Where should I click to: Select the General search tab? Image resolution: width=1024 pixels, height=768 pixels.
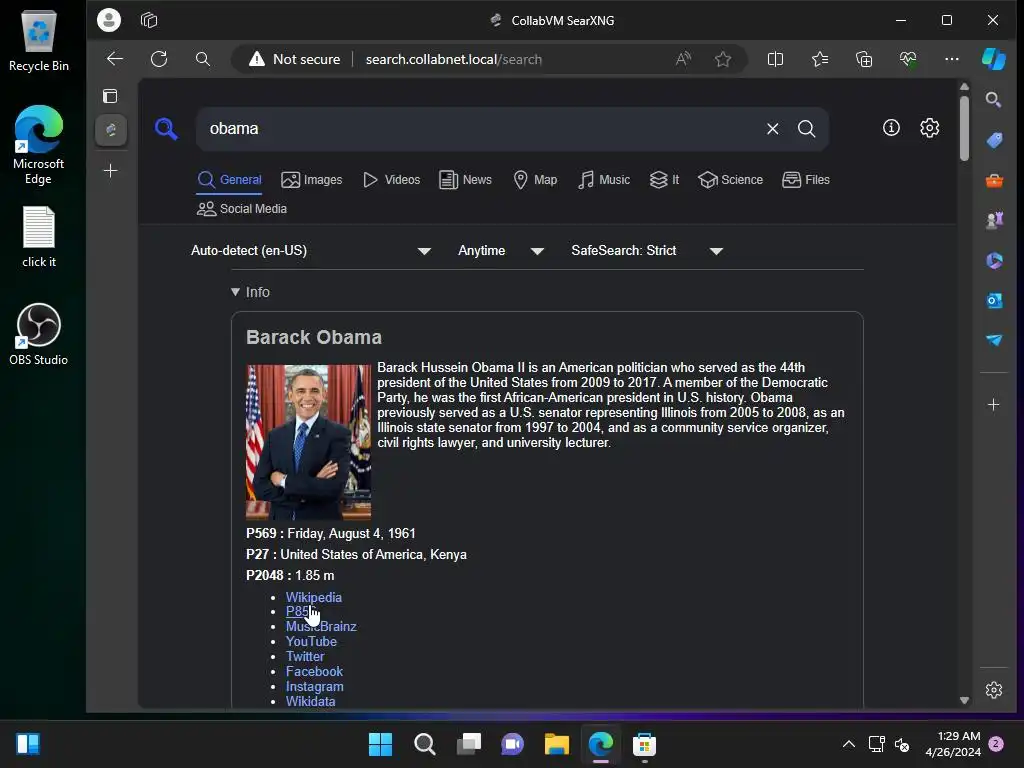tap(229, 180)
